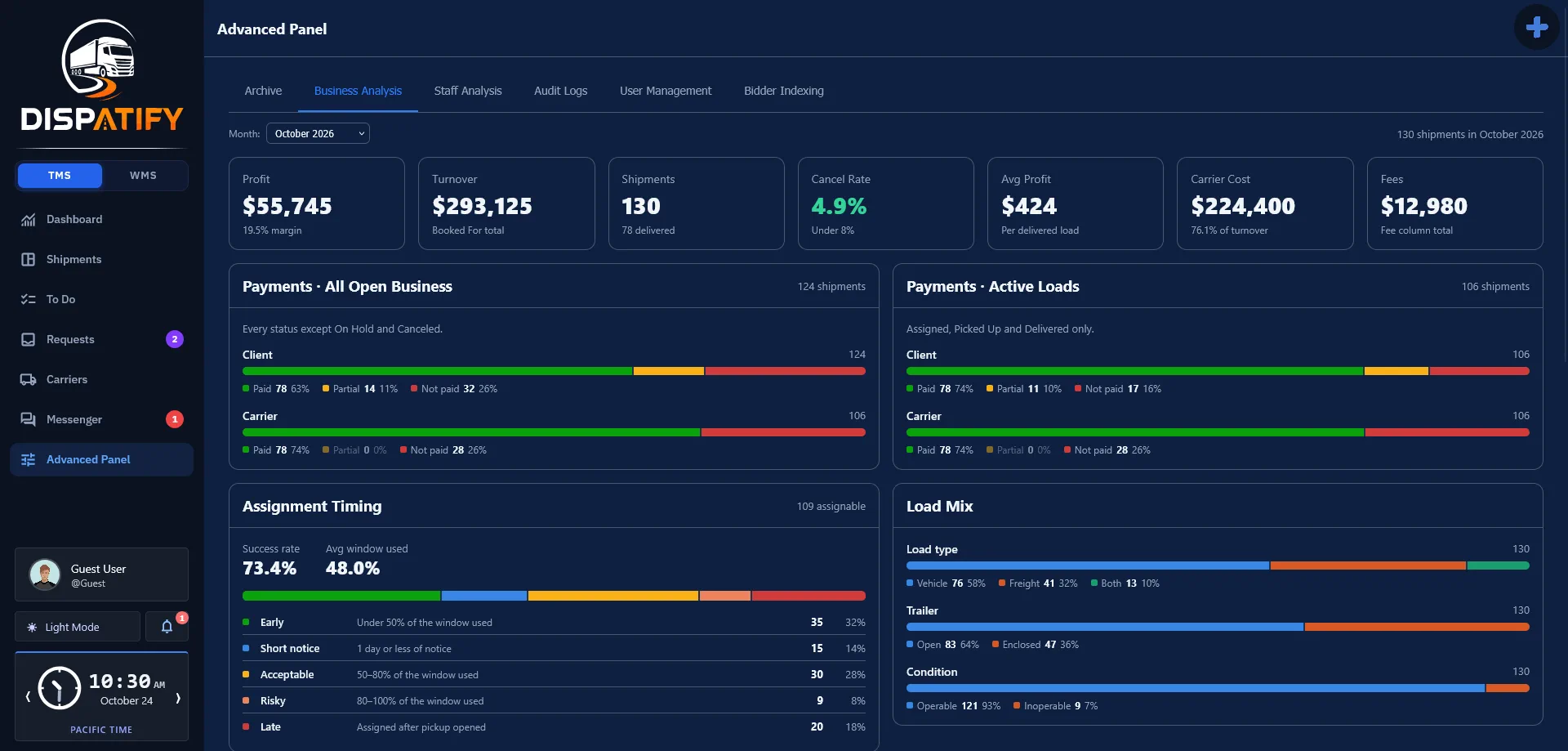Click the sun icon in Light Mode

(32, 627)
